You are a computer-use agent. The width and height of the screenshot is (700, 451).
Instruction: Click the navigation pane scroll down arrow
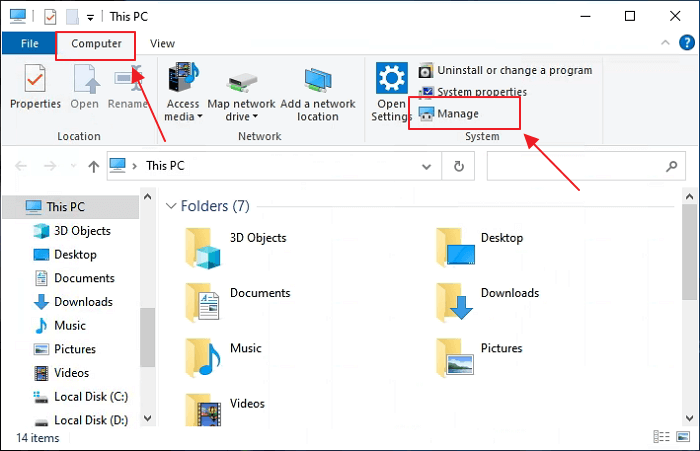point(148,418)
